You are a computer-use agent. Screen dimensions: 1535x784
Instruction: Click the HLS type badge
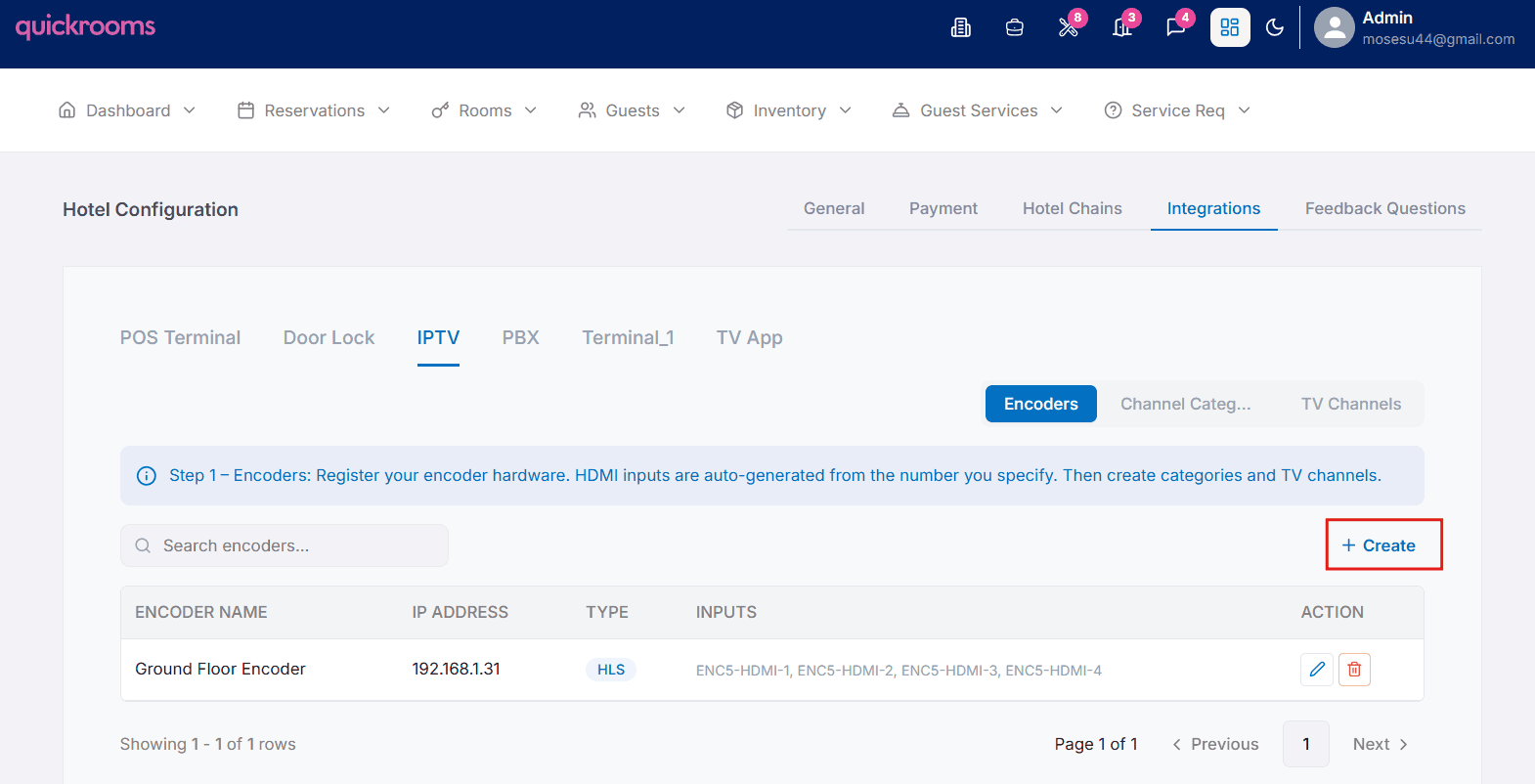click(x=611, y=670)
